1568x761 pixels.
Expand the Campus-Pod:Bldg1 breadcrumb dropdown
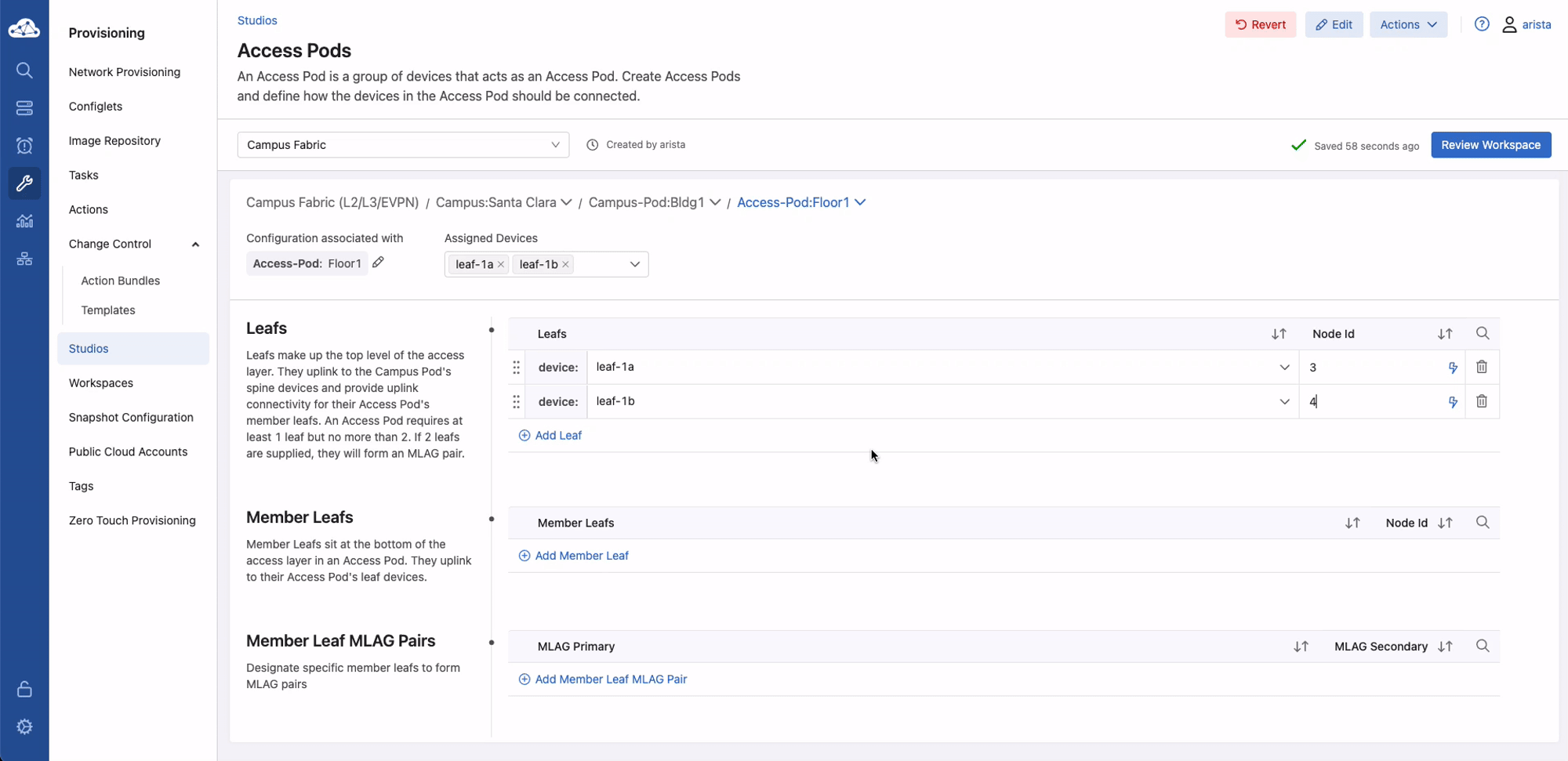click(715, 202)
